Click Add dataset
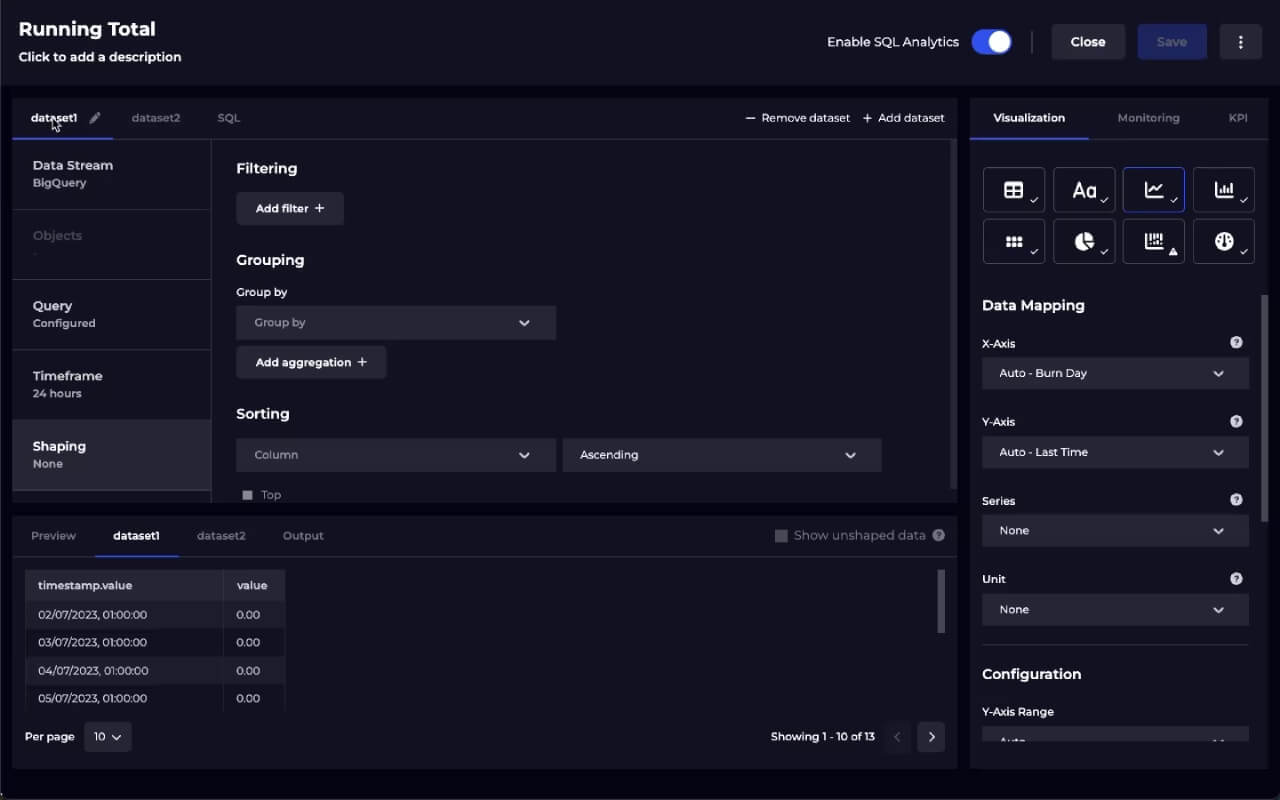The width and height of the screenshot is (1280, 800). 904,118
